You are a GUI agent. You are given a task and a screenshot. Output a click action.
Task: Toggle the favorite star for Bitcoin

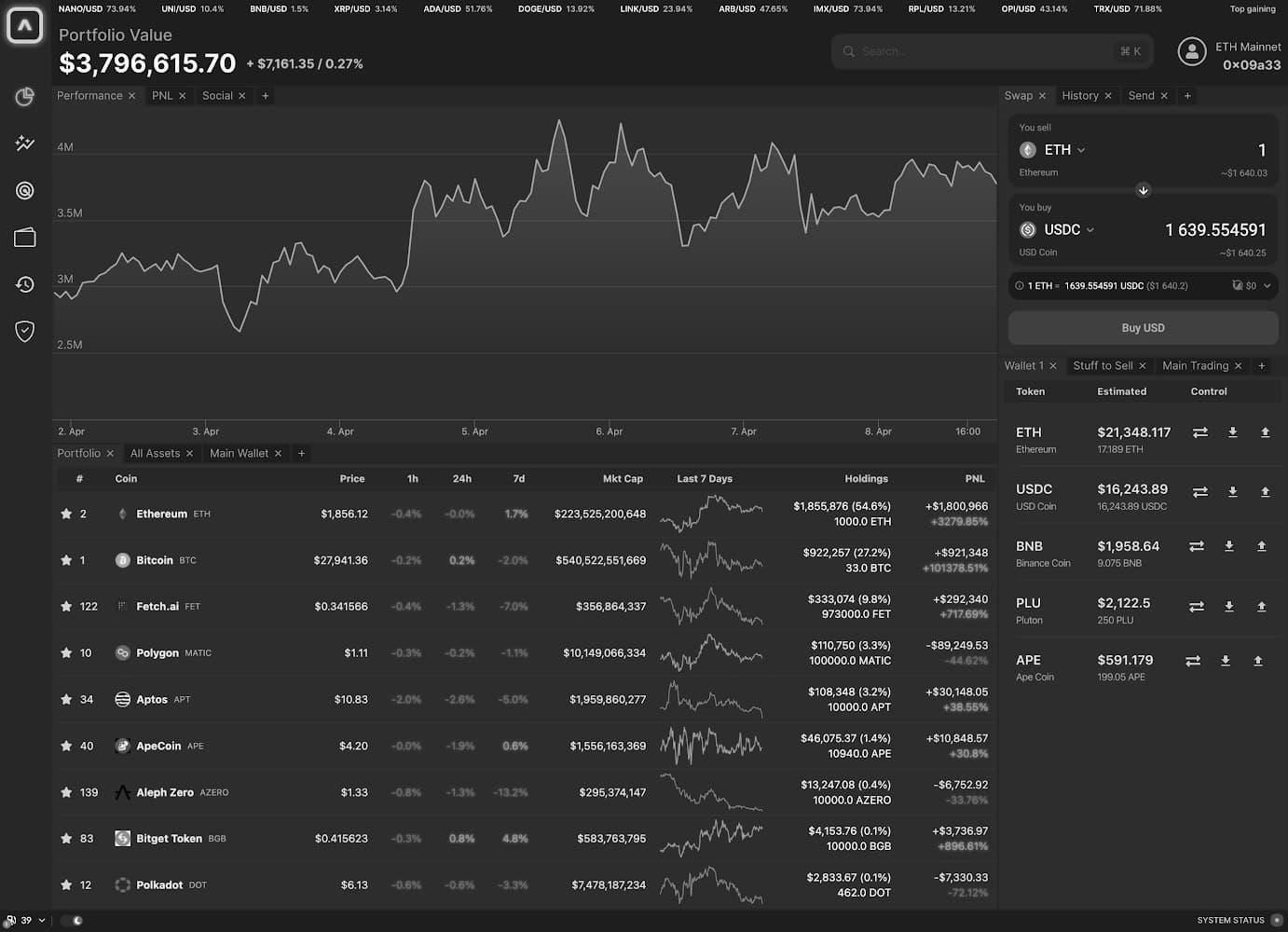point(66,560)
